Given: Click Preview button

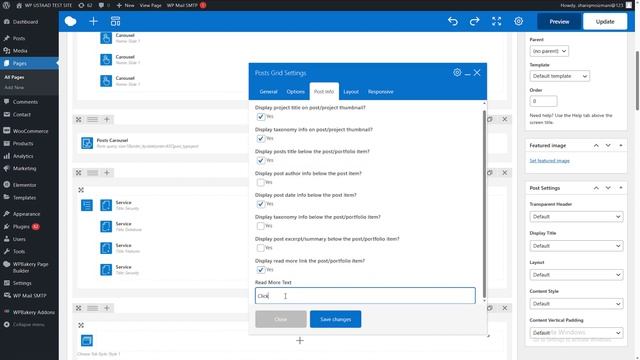Looking at the screenshot, I should (x=559, y=22).
